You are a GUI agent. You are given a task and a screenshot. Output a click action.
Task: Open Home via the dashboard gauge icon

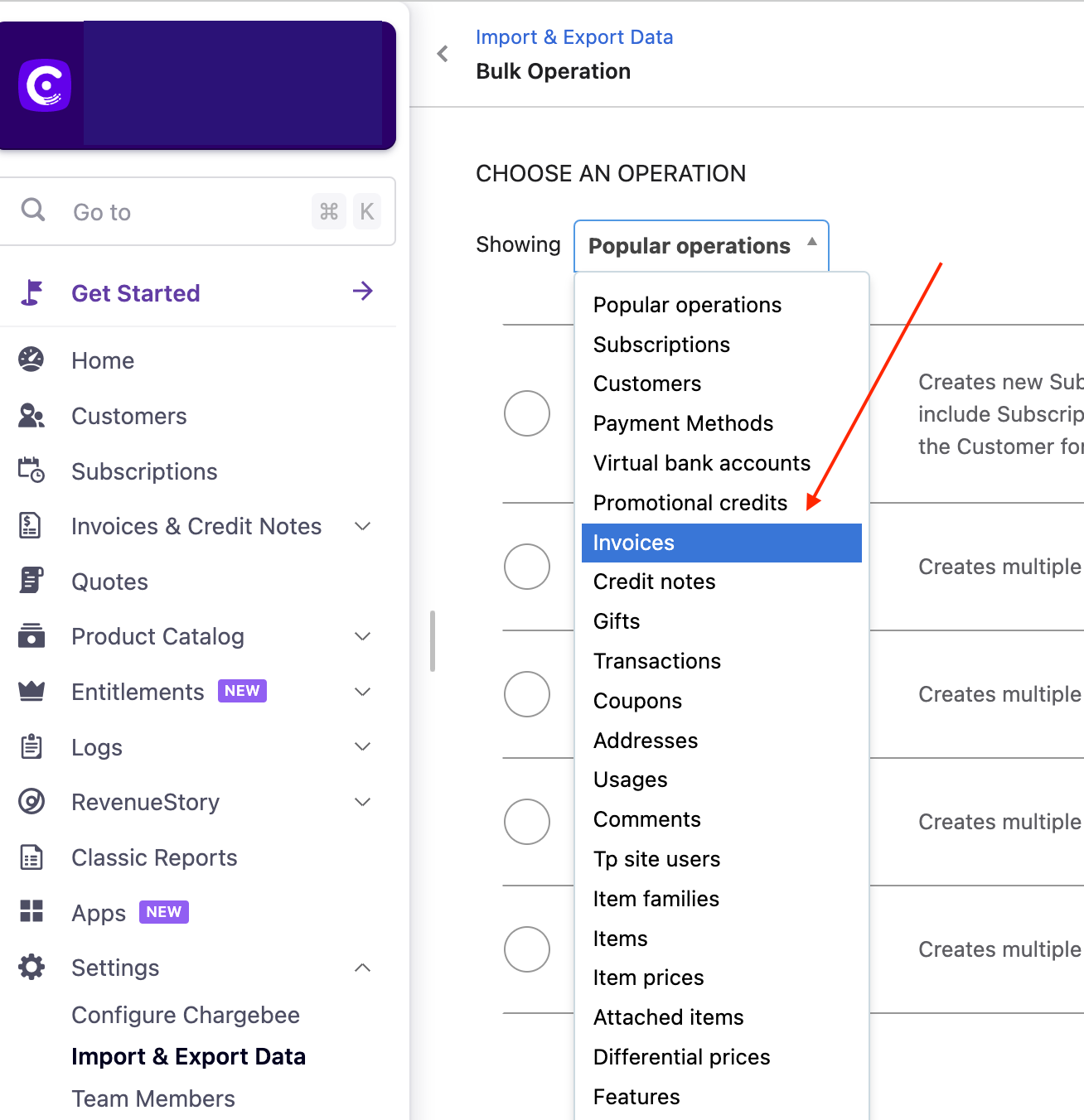point(31,360)
